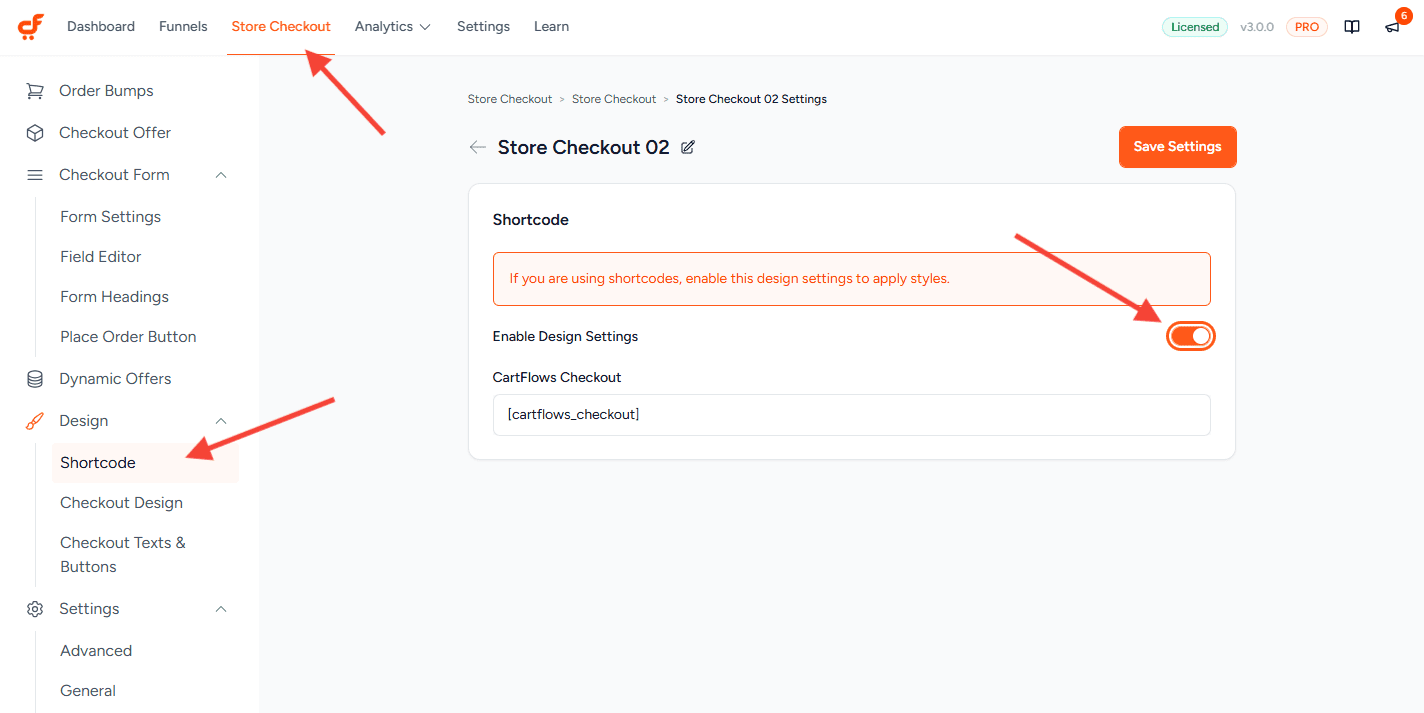Click the second Store Checkout breadcrumb link
The image size is (1424, 713).
coord(614,99)
